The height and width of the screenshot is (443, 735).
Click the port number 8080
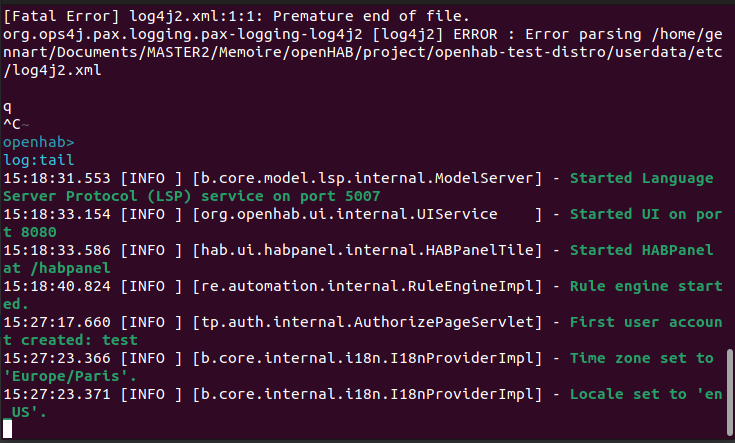(x=23, y=232)
